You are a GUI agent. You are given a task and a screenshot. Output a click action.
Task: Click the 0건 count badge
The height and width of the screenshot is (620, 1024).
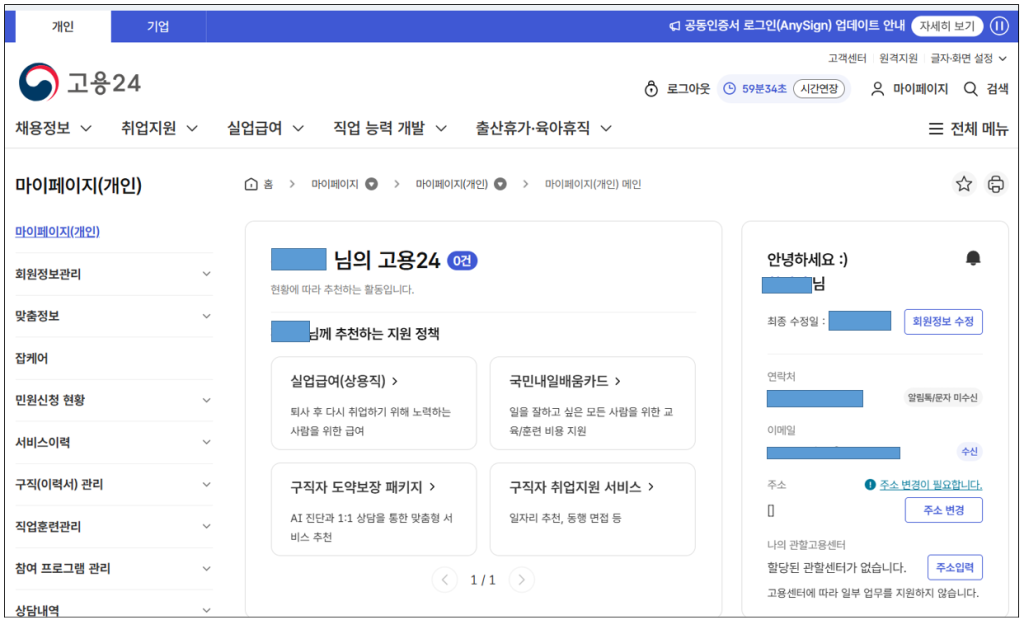462,261
